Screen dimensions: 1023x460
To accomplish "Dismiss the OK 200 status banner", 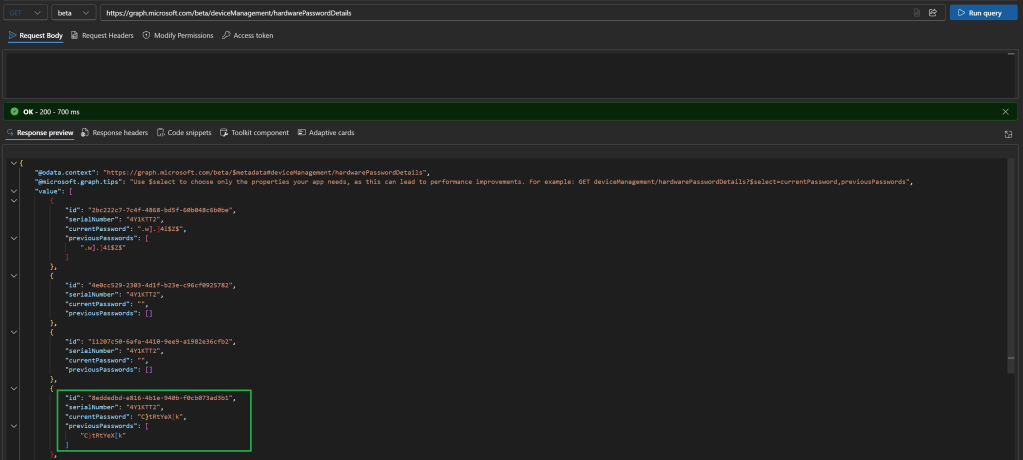I will tap(1005, 112).
